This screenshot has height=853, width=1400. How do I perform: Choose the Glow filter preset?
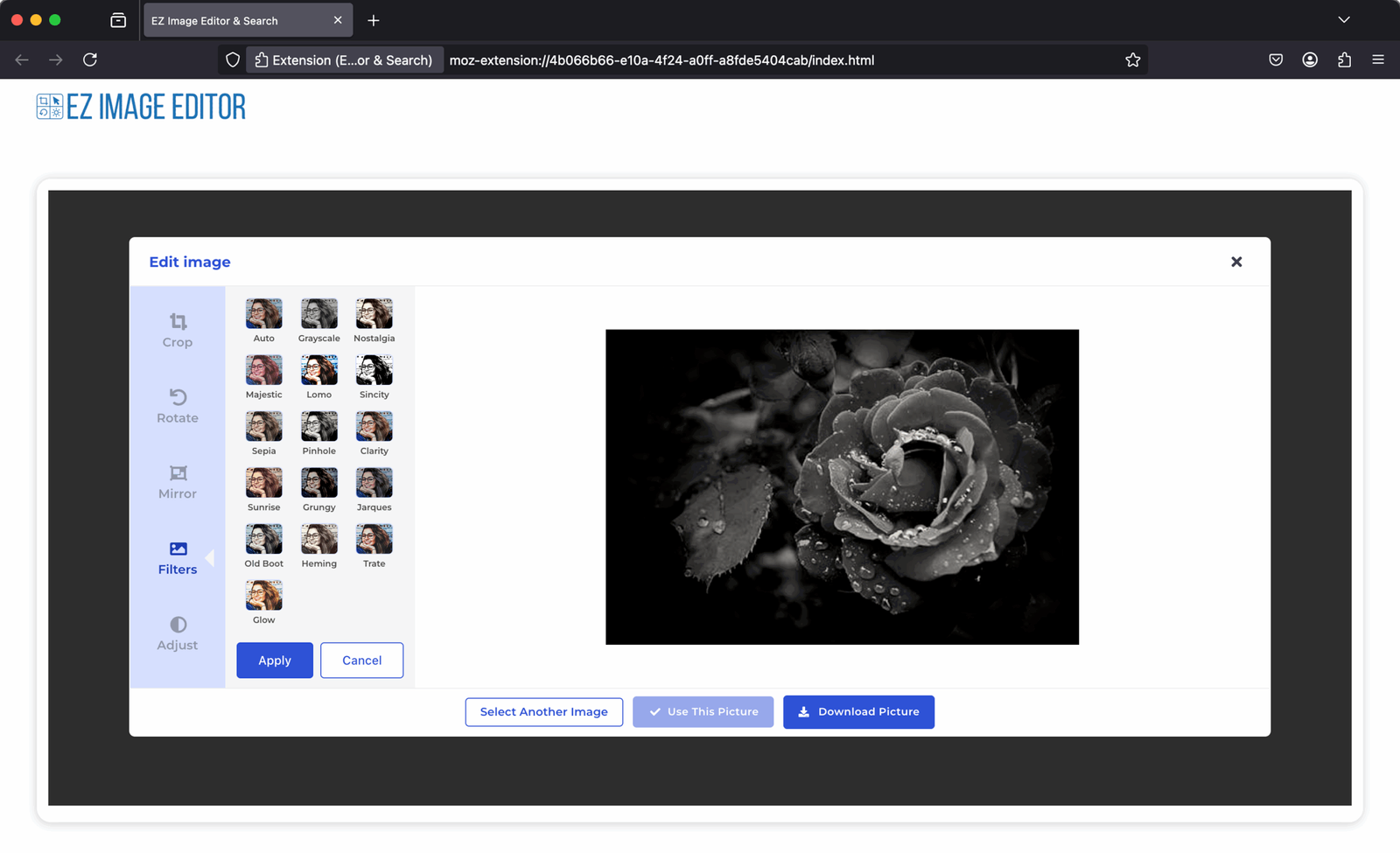click(x=263, y=596)
